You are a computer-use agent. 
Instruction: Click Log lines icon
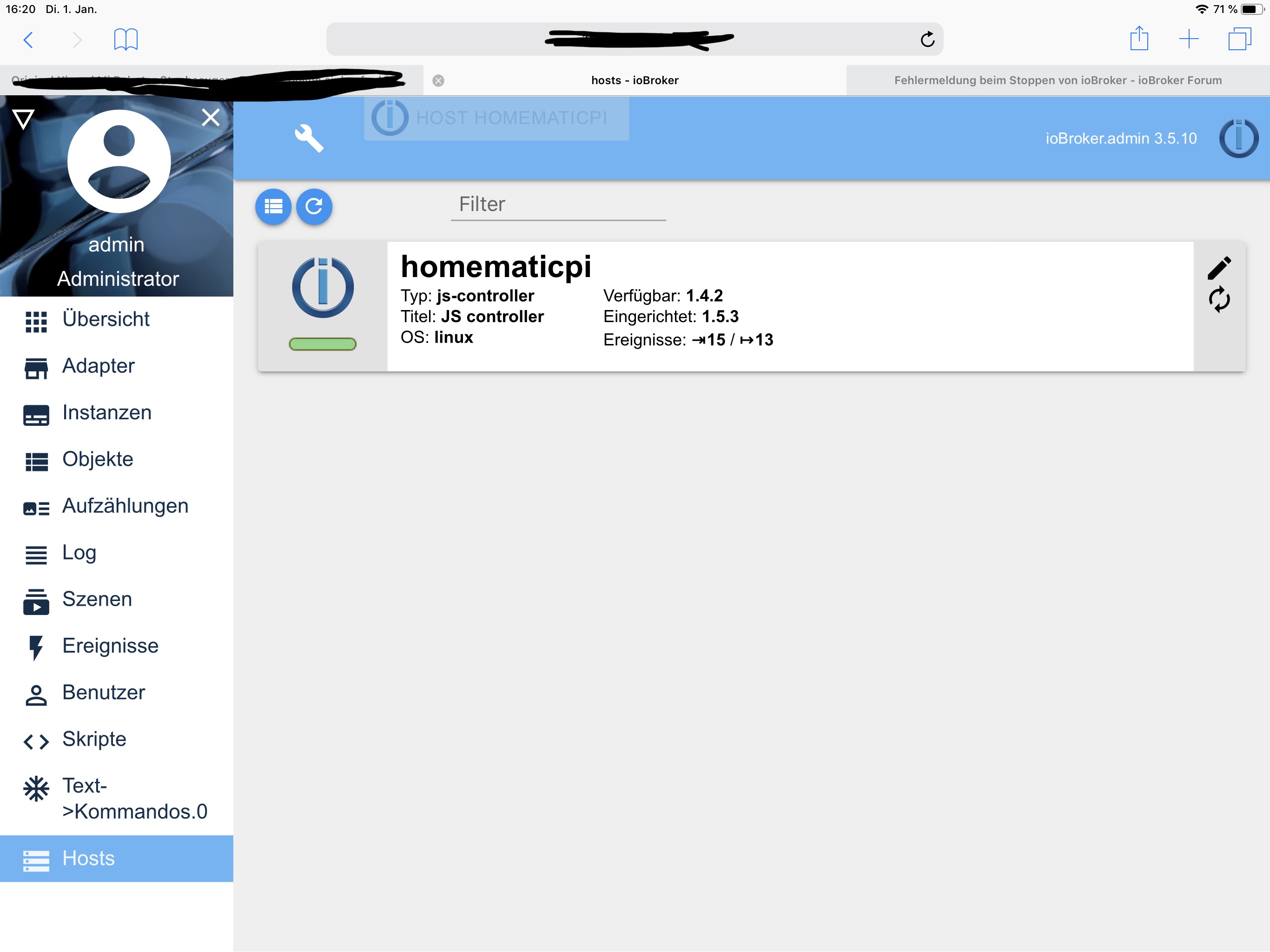tap(36, 555)
